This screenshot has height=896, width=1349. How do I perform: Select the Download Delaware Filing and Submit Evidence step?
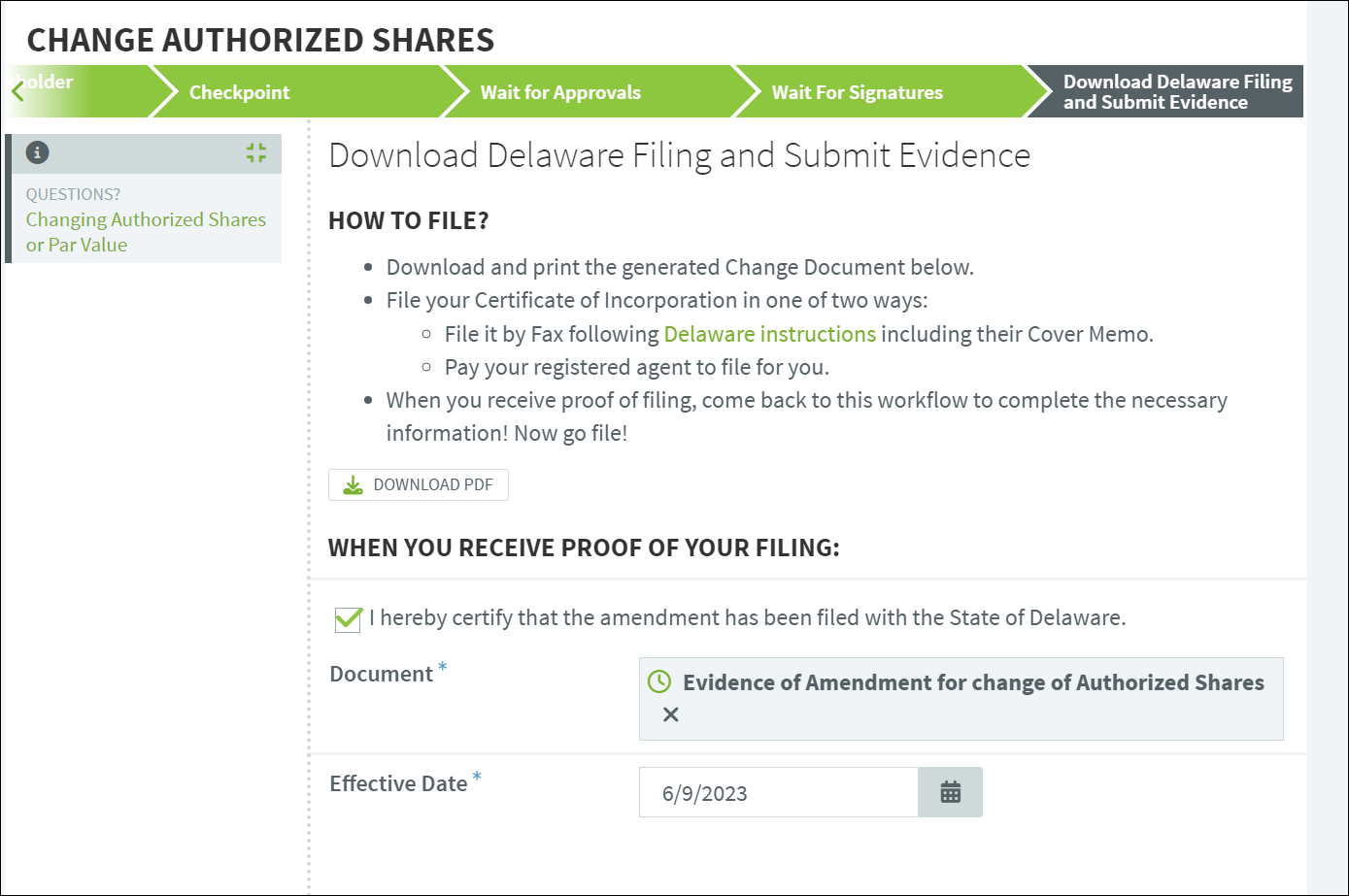(1177, 92)
